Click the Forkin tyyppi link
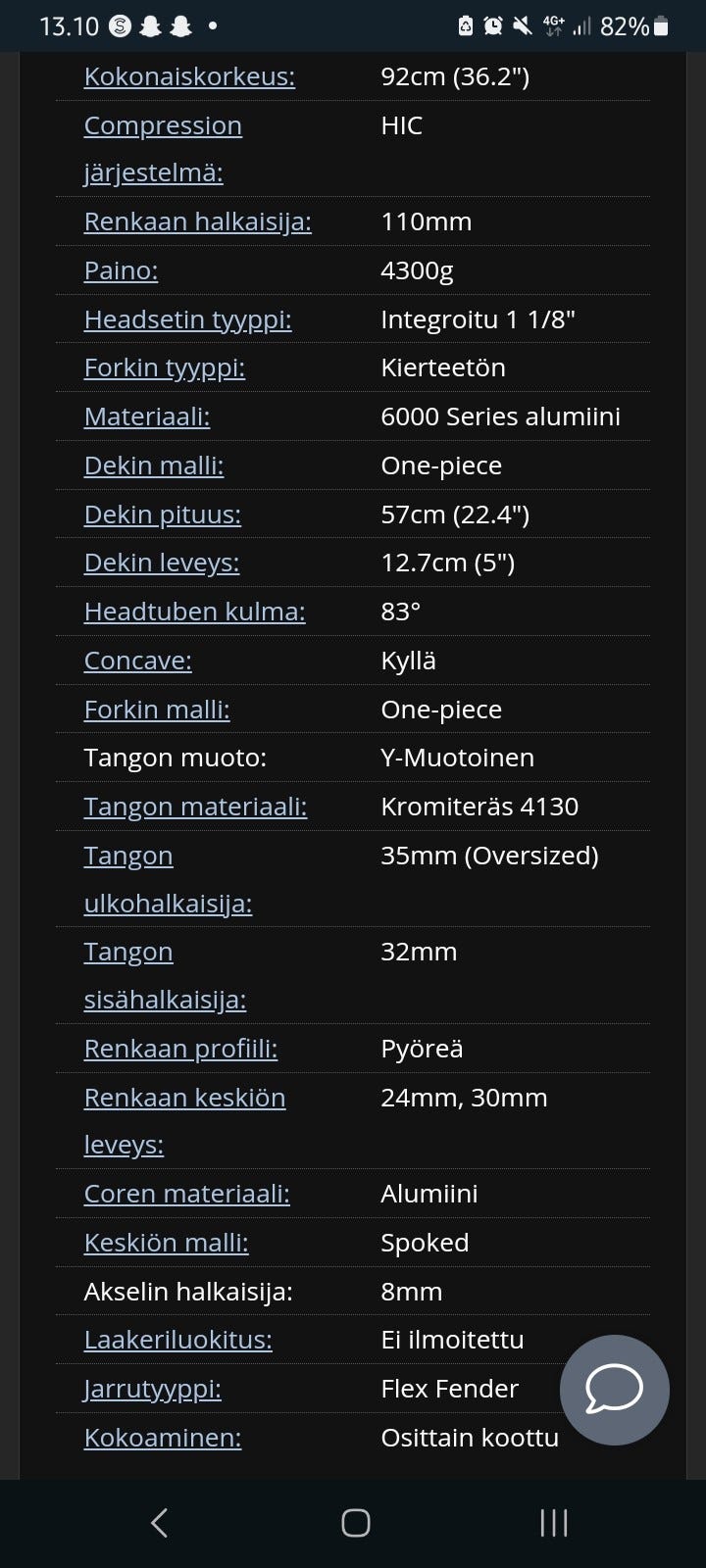This screenshot has width=706, height=1568. 164,367
